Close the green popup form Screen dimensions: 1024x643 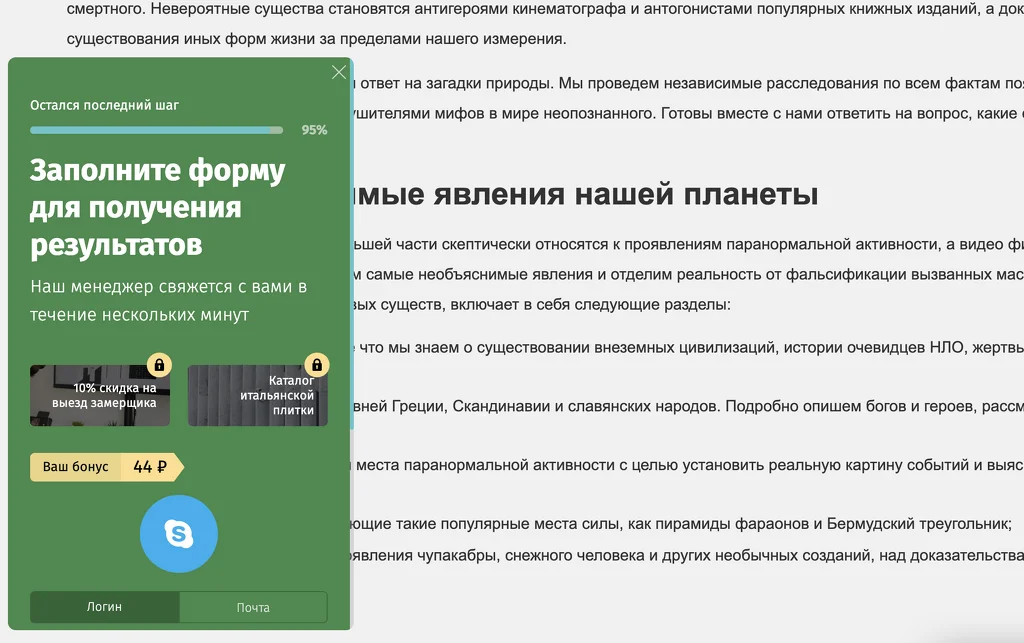pyautogui.click(x=339, y=72)
